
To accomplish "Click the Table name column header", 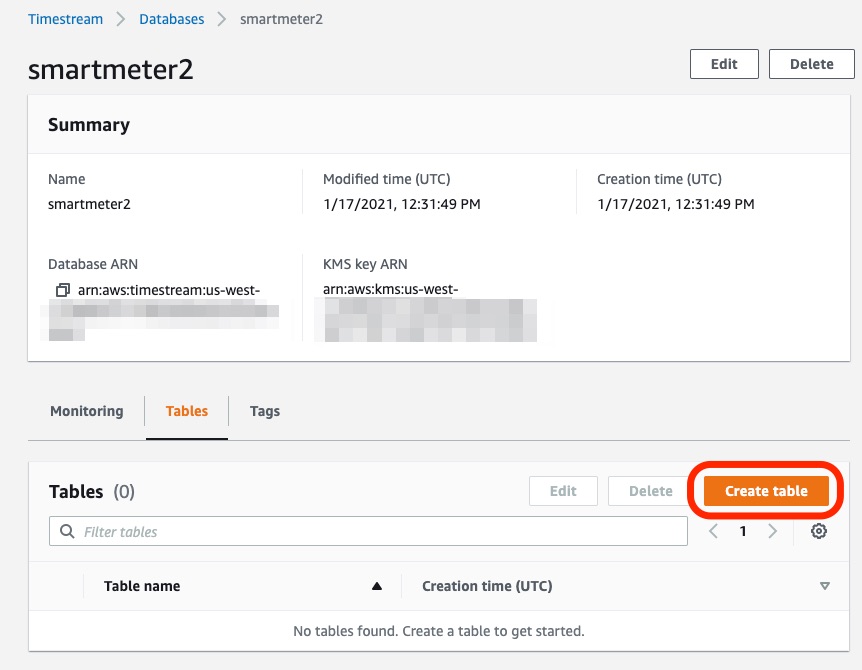I will click(141, 586).
